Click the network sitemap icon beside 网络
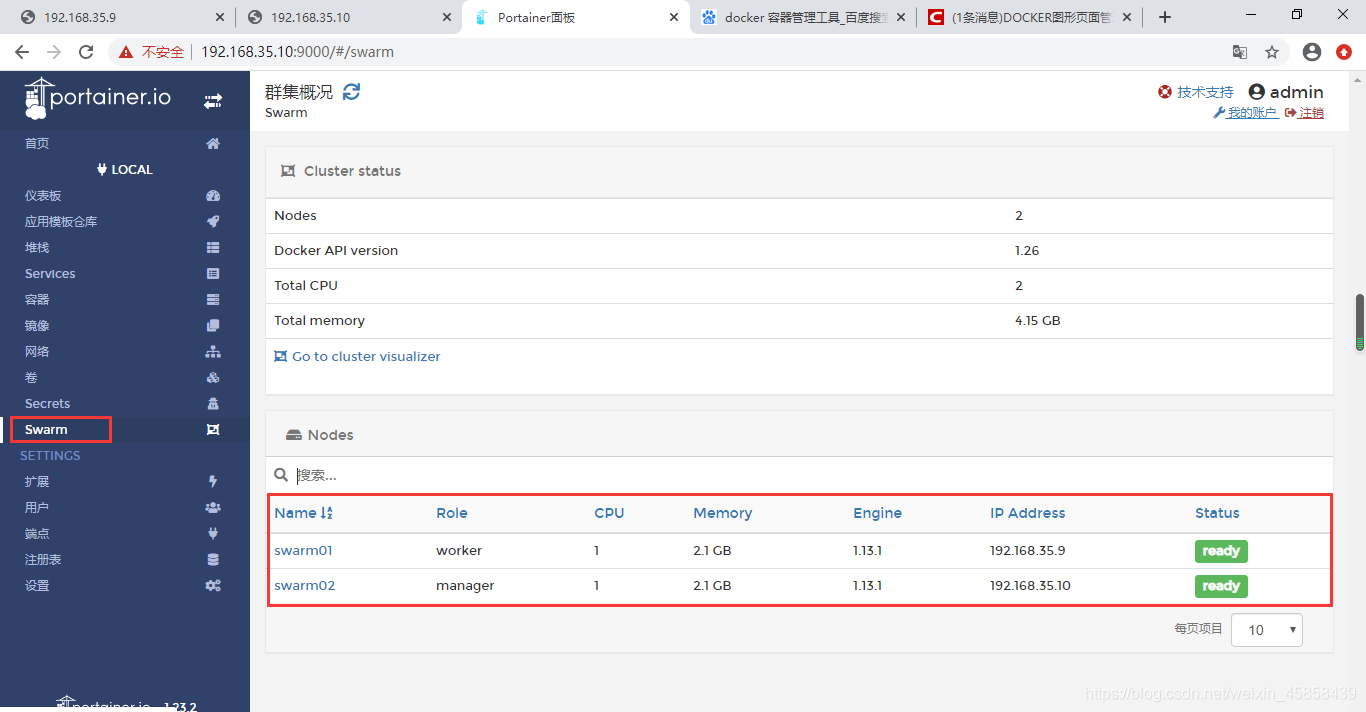 (213, 352)
